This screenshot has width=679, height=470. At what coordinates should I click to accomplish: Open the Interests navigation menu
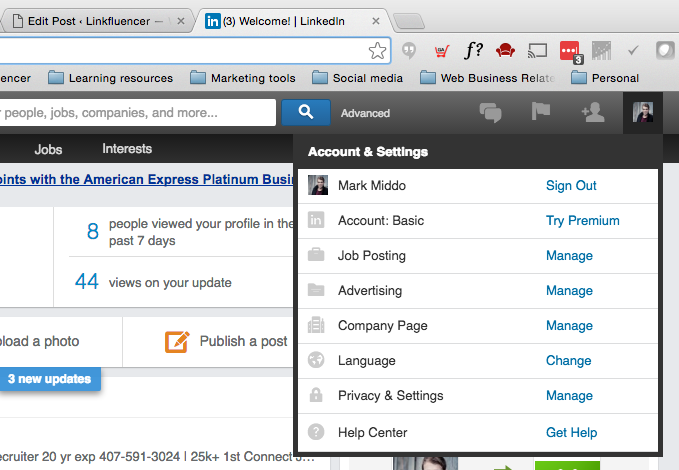[127, 149]
